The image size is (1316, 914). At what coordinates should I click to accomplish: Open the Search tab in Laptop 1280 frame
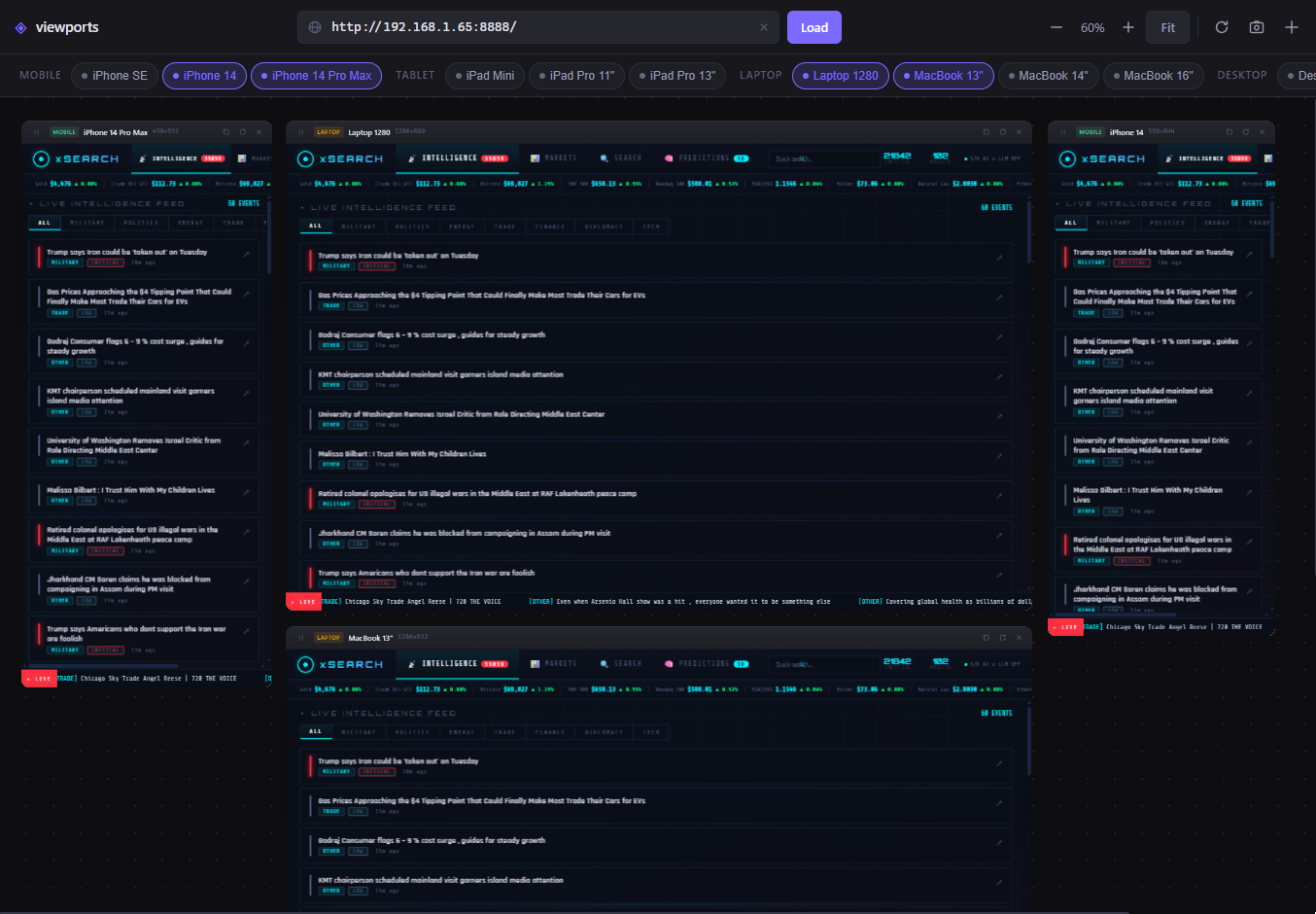point(621,158)
